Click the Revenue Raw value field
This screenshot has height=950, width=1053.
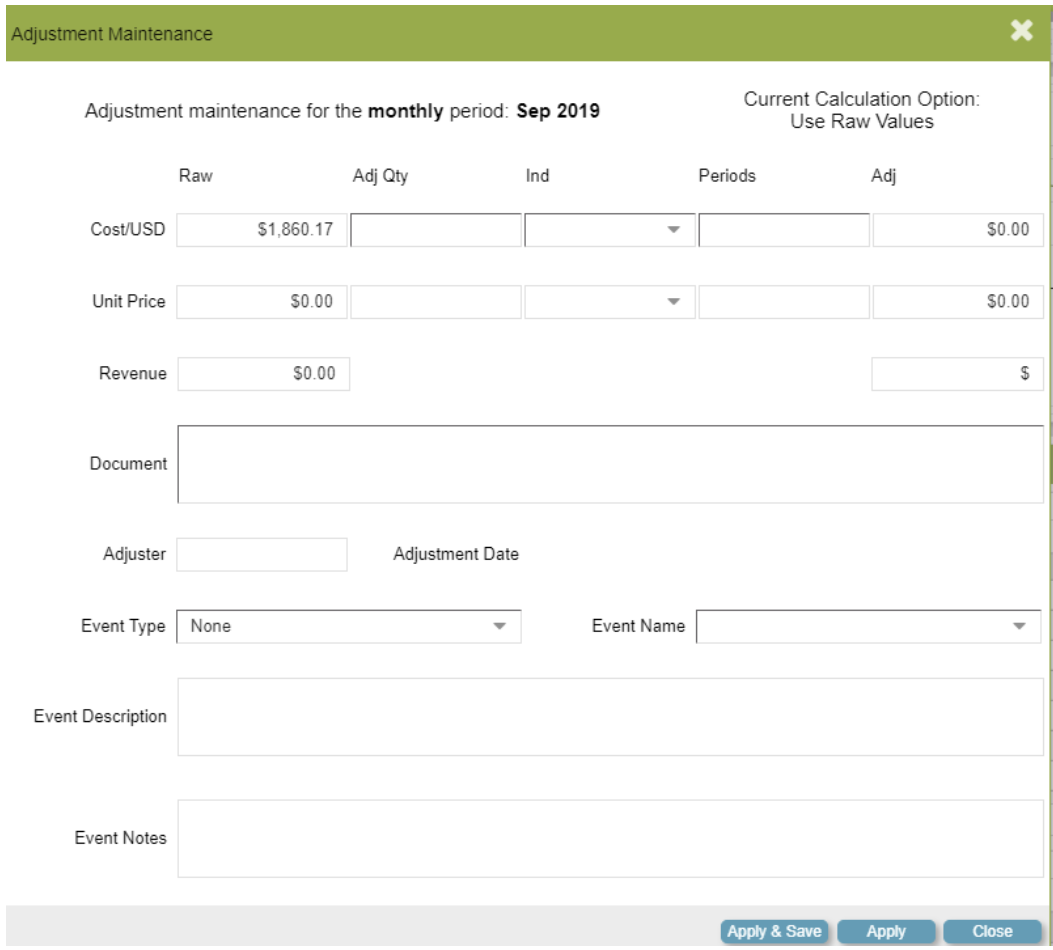262,373
